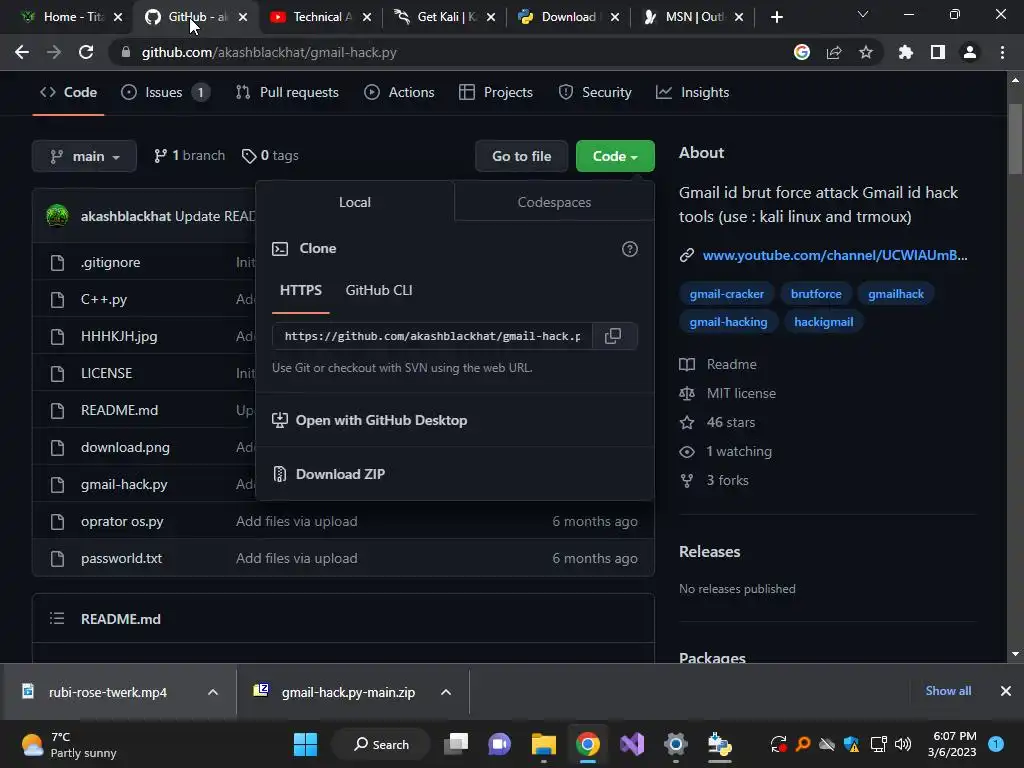Viewport: 1024px width, 768px height.
Task: Open the README.md outline list icon
Action: click(57, 618)
